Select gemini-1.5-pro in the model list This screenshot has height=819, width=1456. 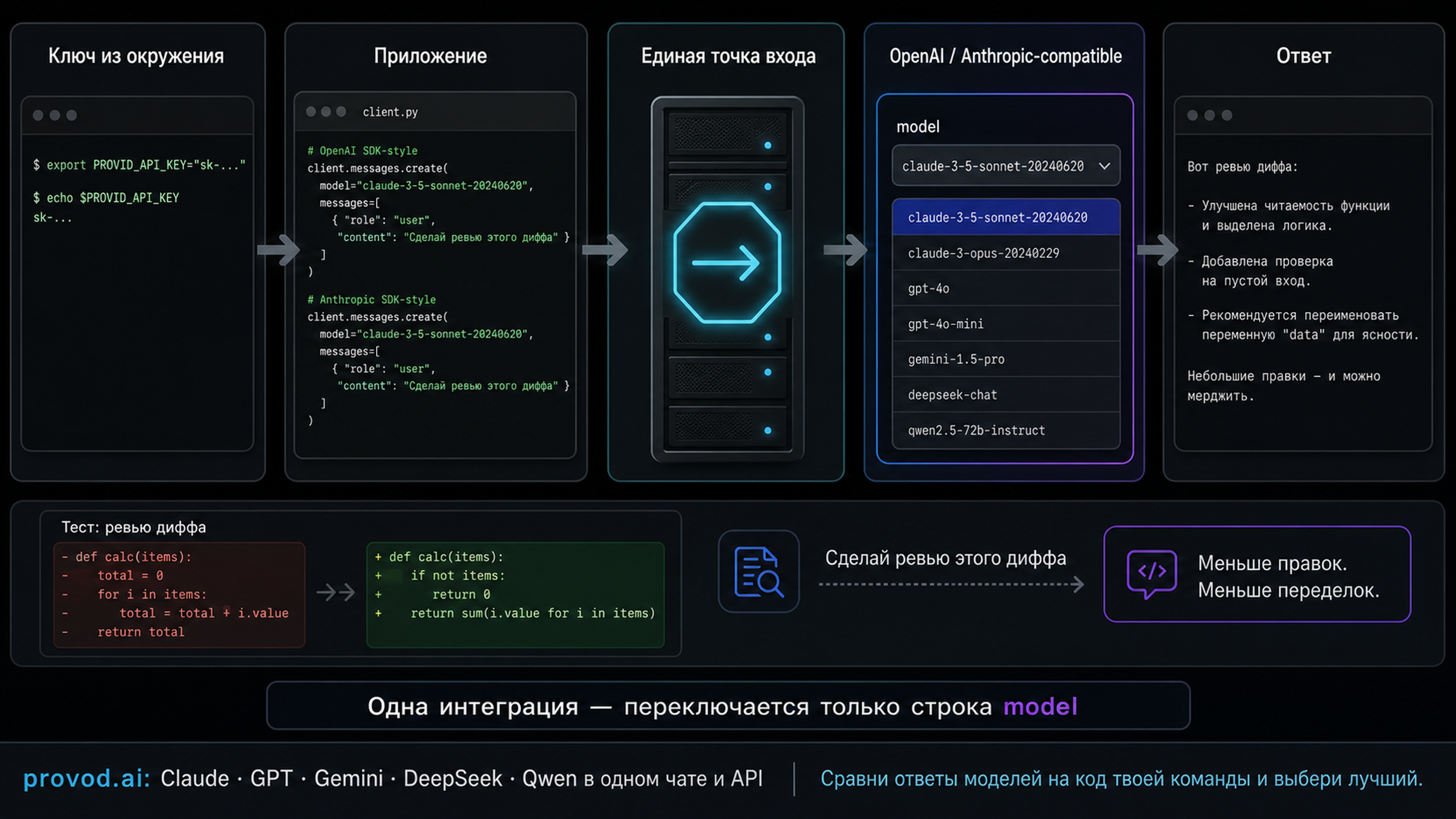[1006, 359]
